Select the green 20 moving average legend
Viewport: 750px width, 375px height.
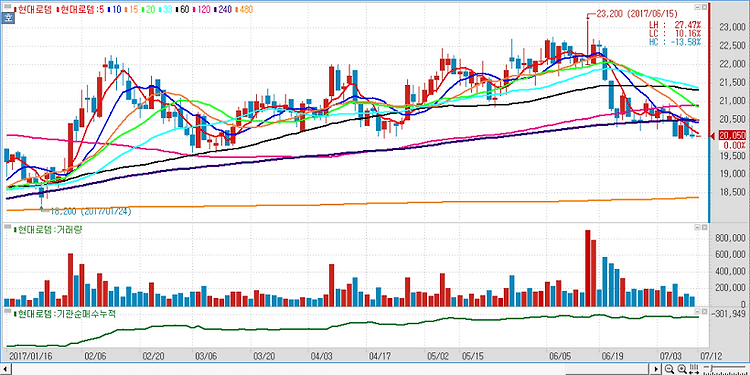coord(149,9)
